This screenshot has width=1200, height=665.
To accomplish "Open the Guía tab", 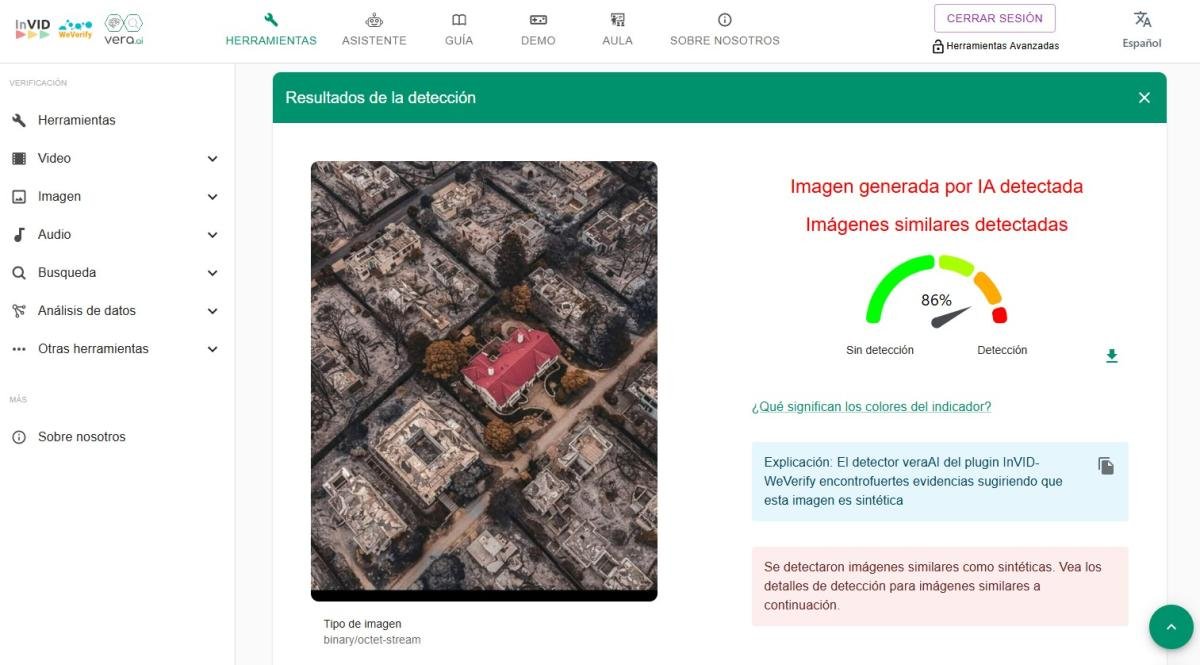I will click(459, 30).
